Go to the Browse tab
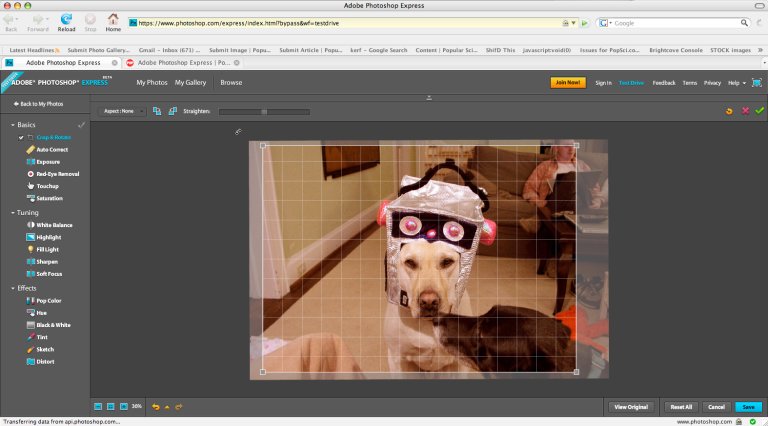 (x=231, y=82)
